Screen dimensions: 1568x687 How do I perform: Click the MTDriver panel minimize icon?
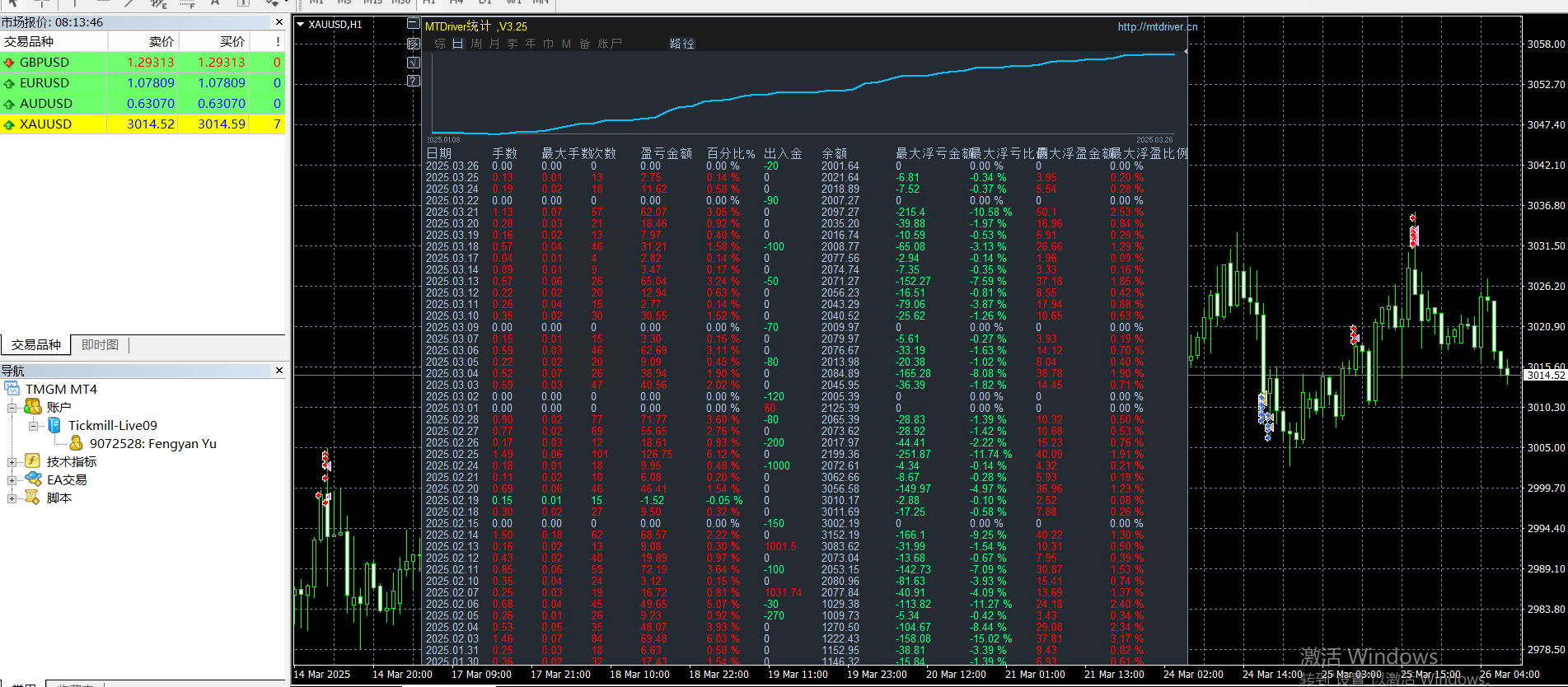(x=414, y=24)
